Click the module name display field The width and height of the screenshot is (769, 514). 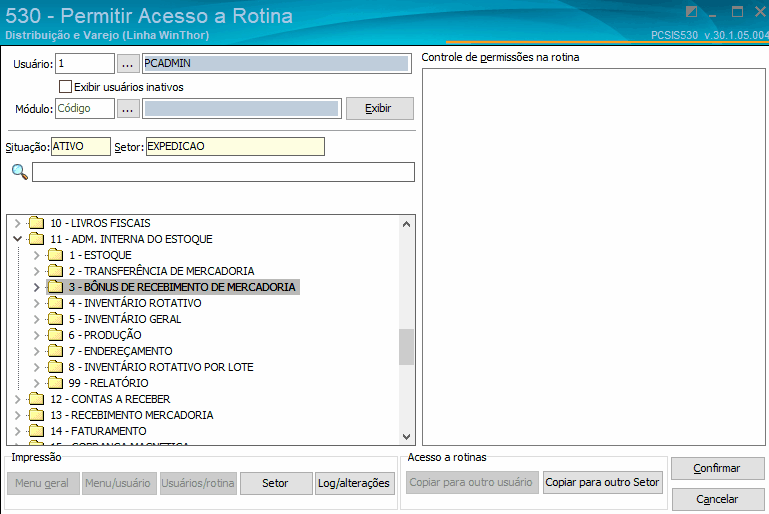242,108
